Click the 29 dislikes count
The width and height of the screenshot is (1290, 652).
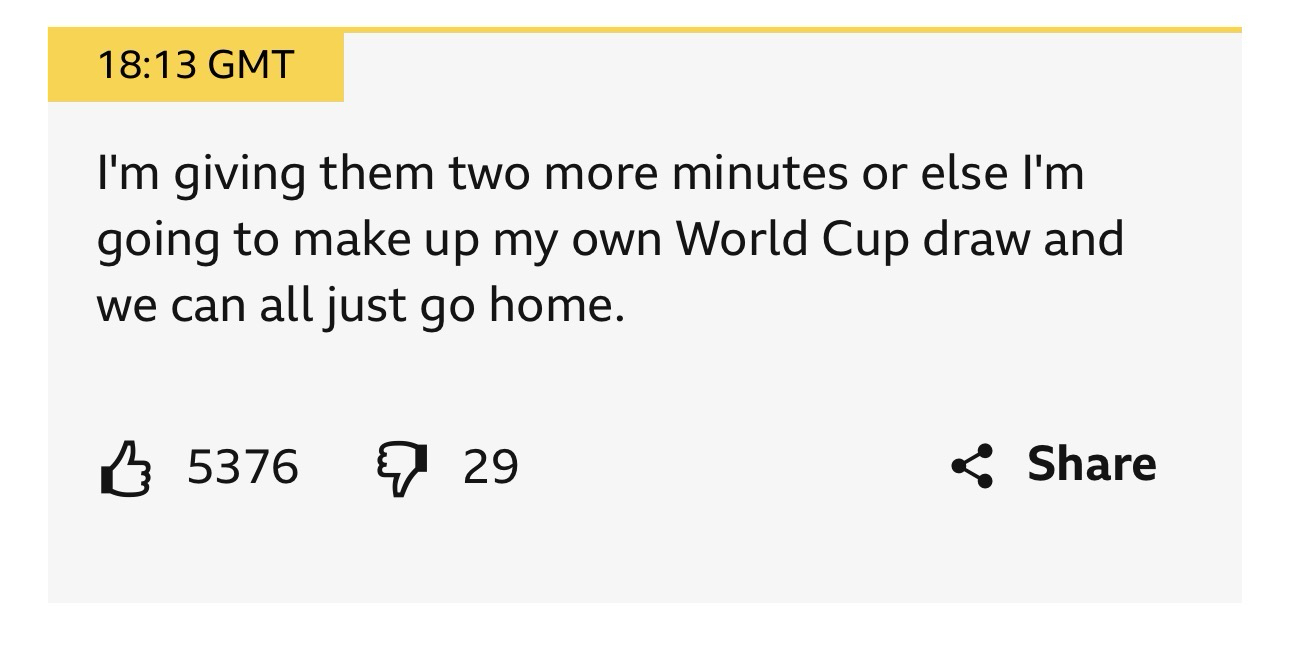click(x=490, y=467)
